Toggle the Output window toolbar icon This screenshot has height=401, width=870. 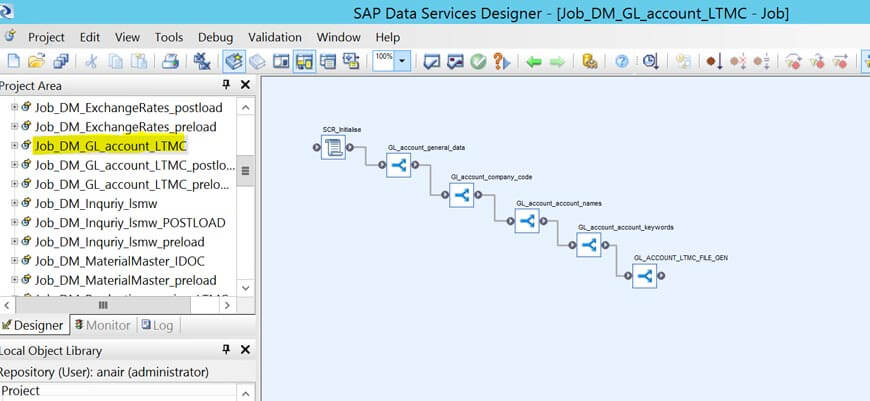tap(328, 62)
